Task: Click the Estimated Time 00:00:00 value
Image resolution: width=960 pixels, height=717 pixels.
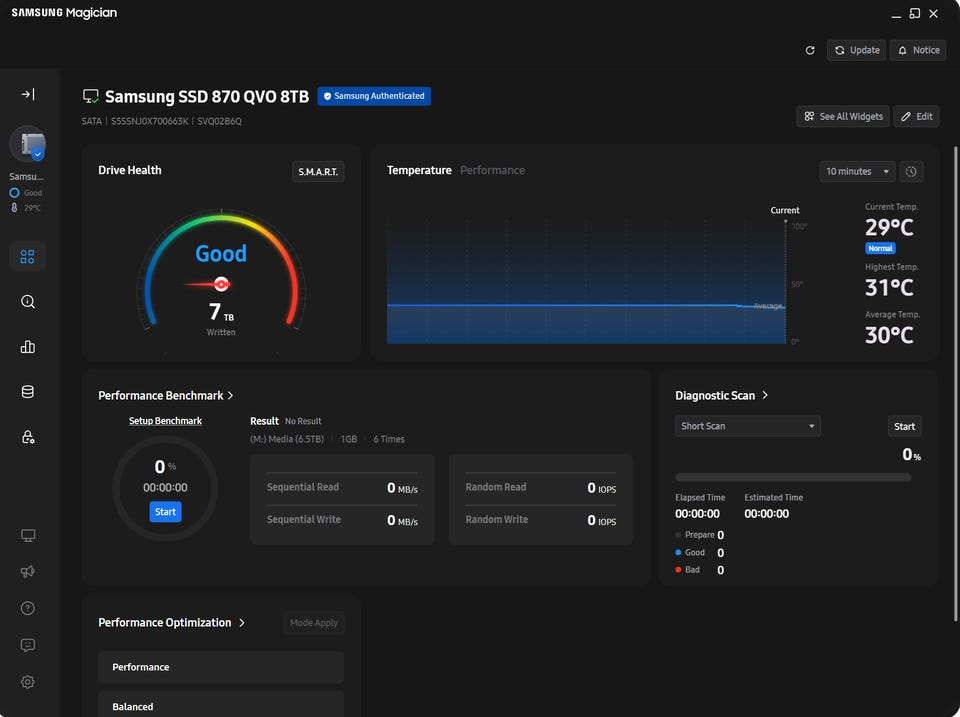Action: (x=767, y=514)
